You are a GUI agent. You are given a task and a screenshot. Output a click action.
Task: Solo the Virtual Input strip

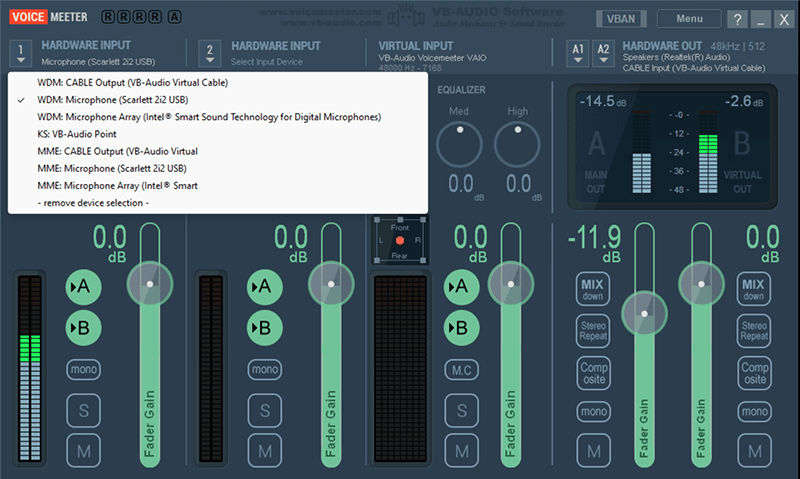461,410
